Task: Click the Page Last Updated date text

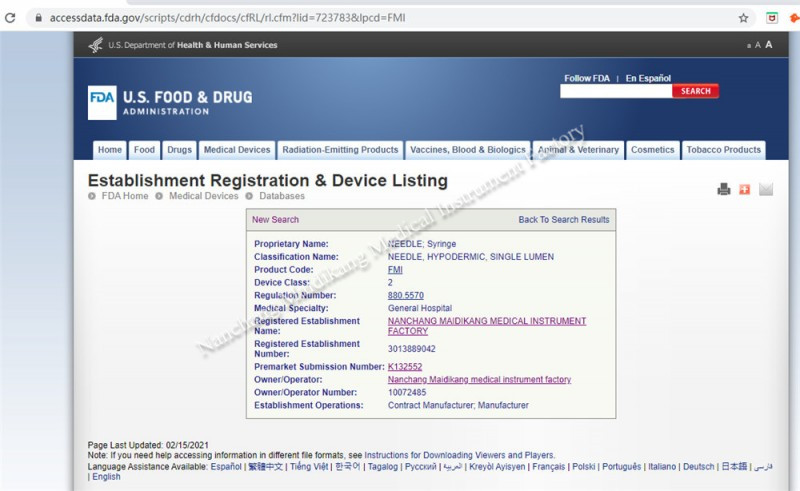Action: [x=148, y=445]
